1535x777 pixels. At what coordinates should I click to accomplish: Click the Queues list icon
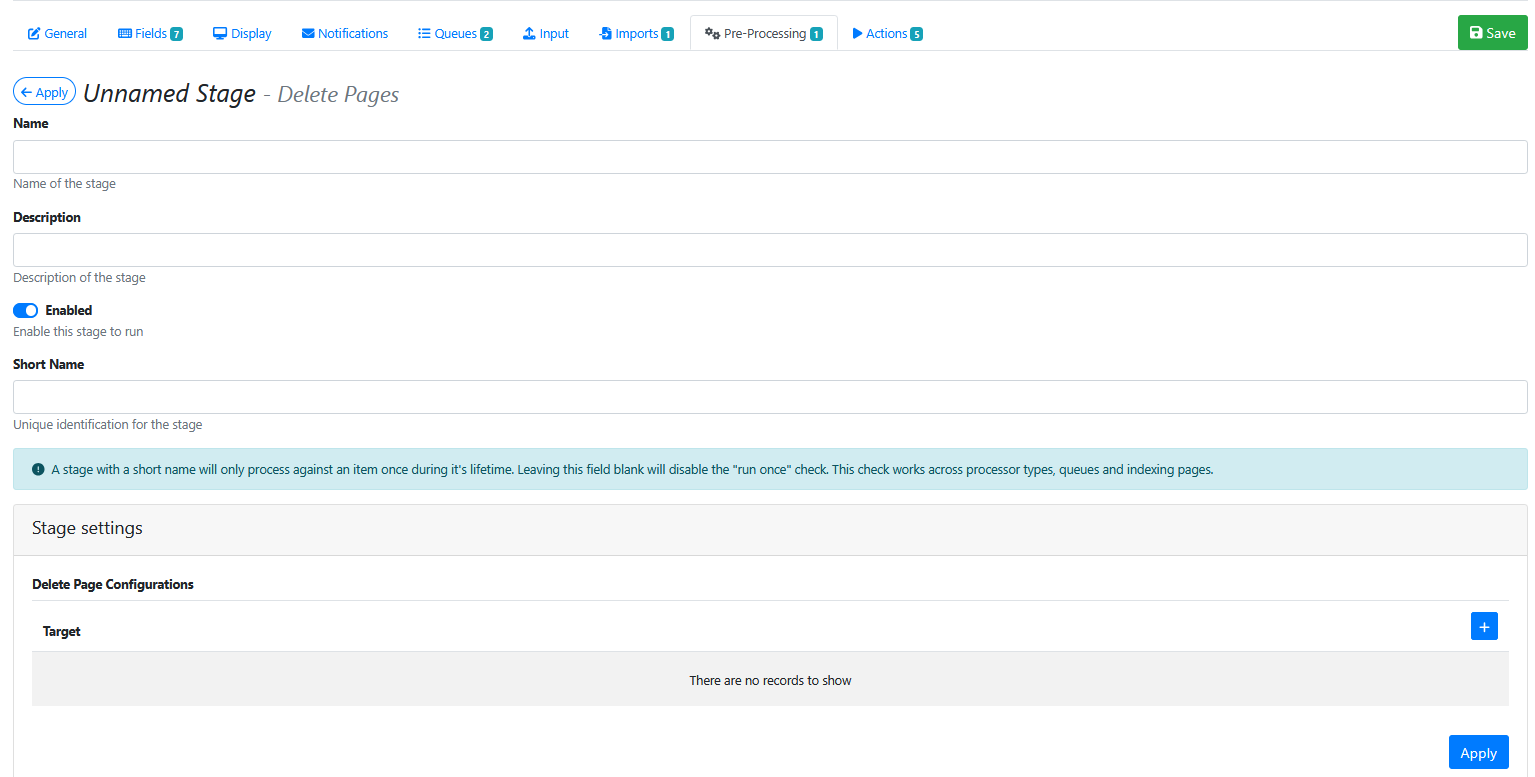click(424, 34)
